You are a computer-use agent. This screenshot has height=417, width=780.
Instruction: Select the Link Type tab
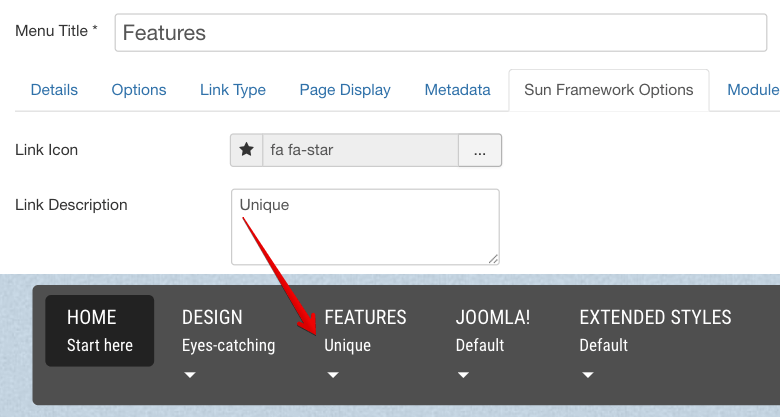click(x=233, y=90)
